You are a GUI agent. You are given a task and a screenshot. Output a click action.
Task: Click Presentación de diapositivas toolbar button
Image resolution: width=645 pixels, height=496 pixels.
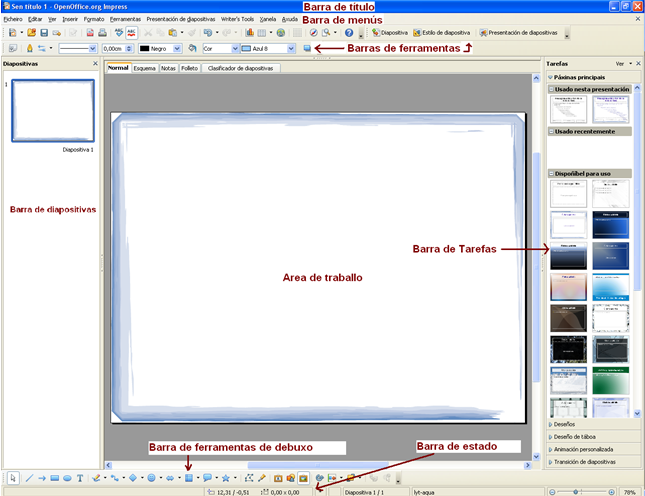518,32
